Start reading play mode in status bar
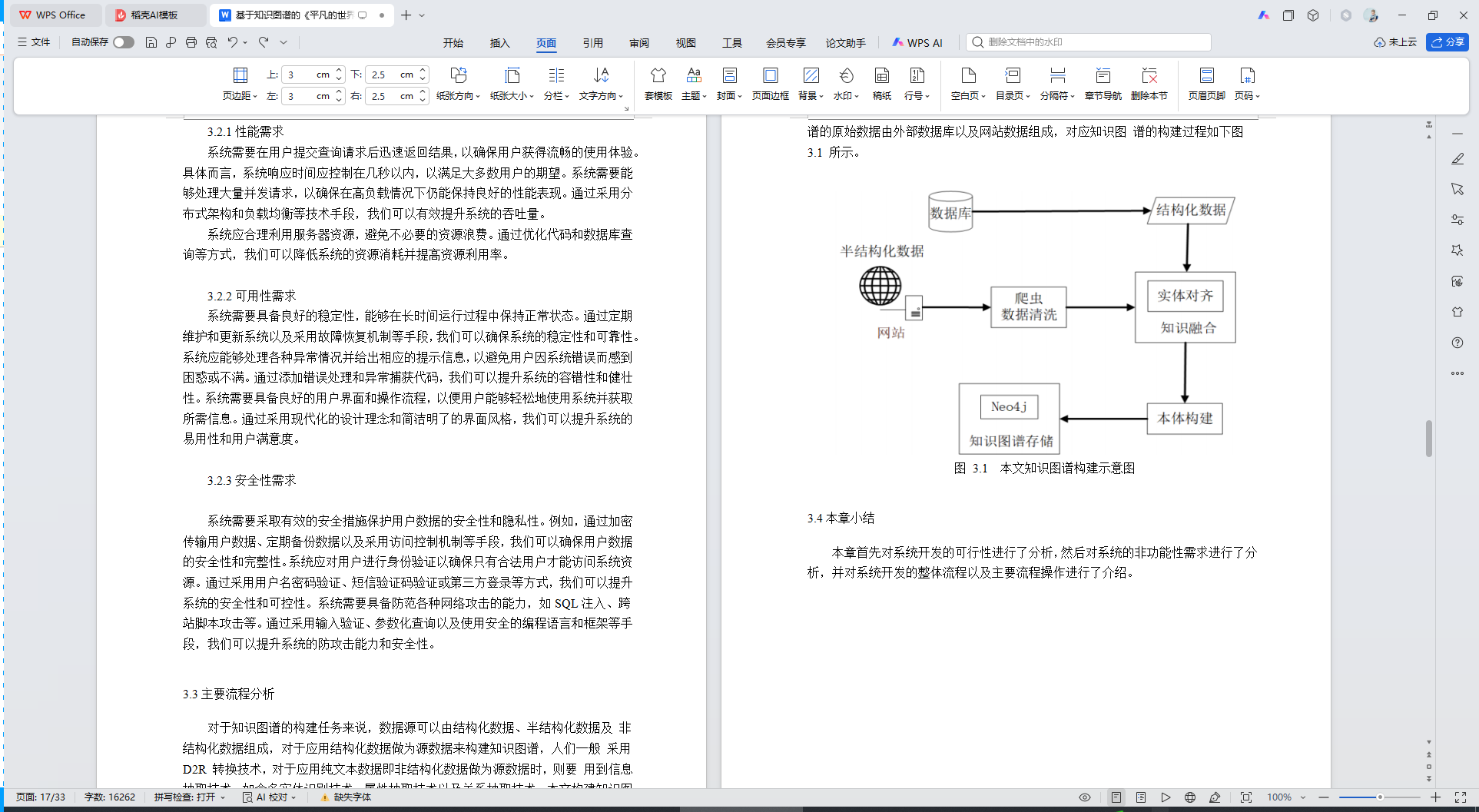 point(1166,797)
